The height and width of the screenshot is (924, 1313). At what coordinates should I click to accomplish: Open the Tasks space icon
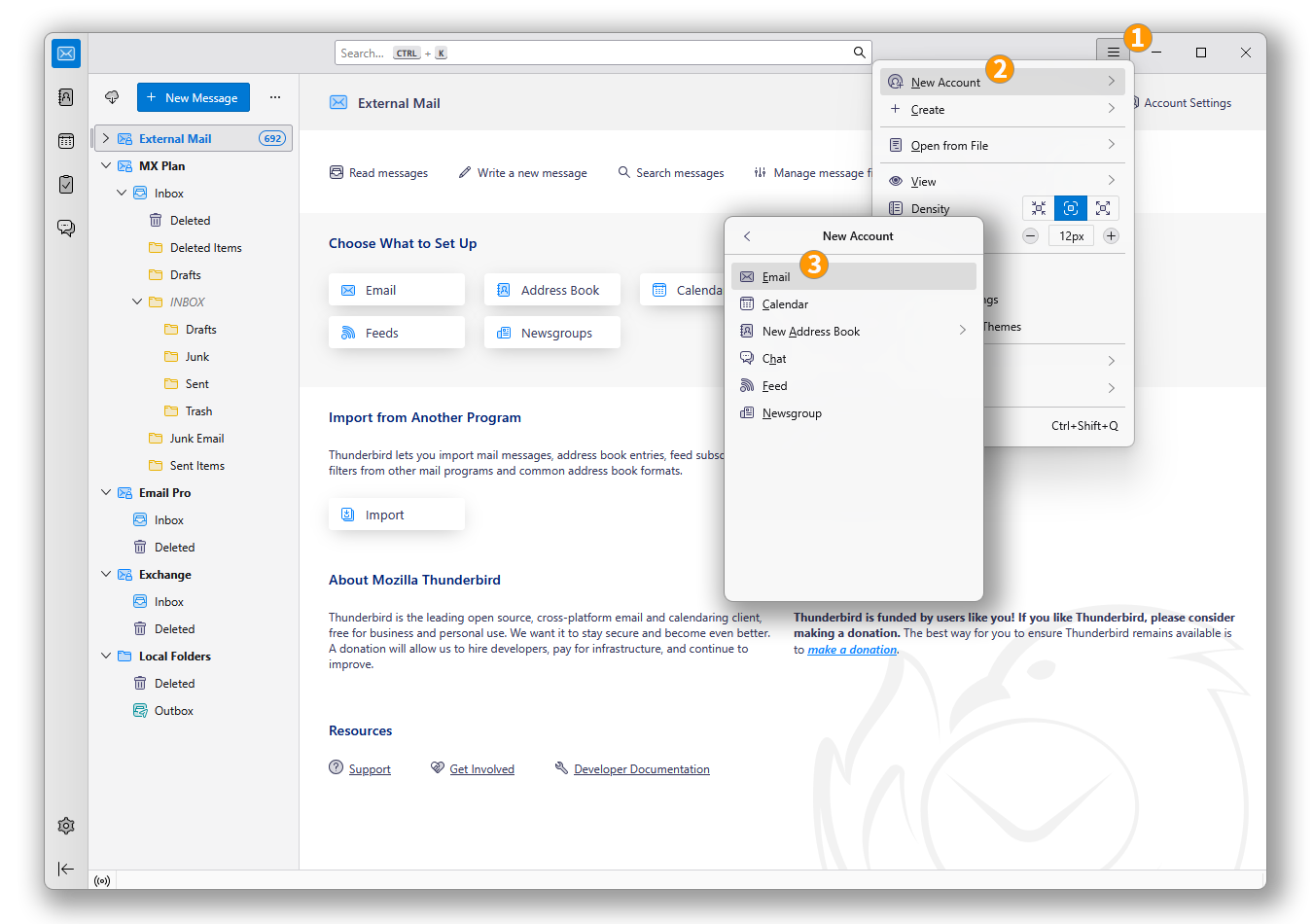66,184
